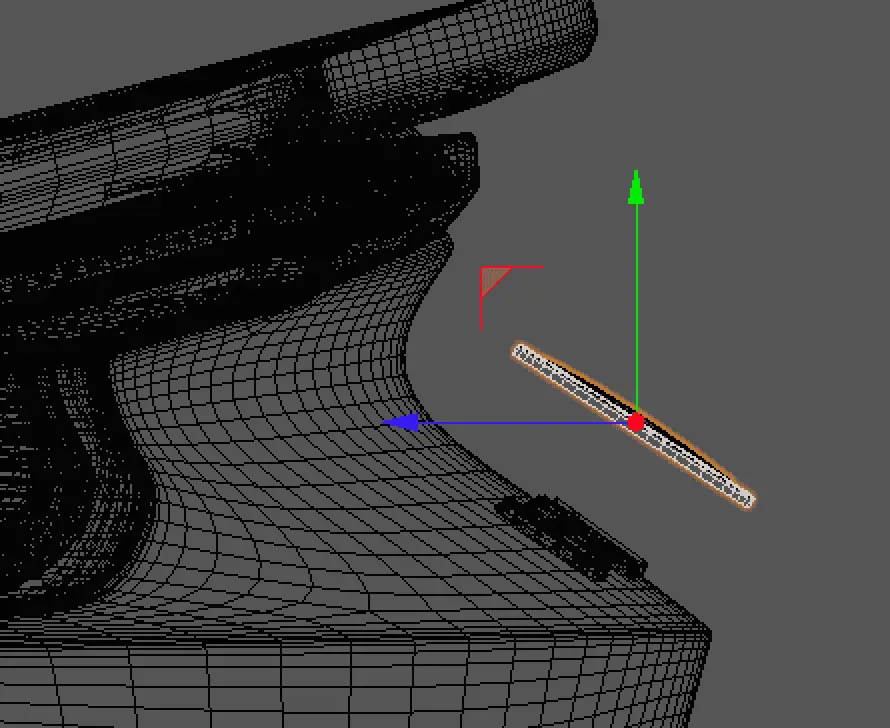Click the red dot at the gizmo center

coord(636,423)
